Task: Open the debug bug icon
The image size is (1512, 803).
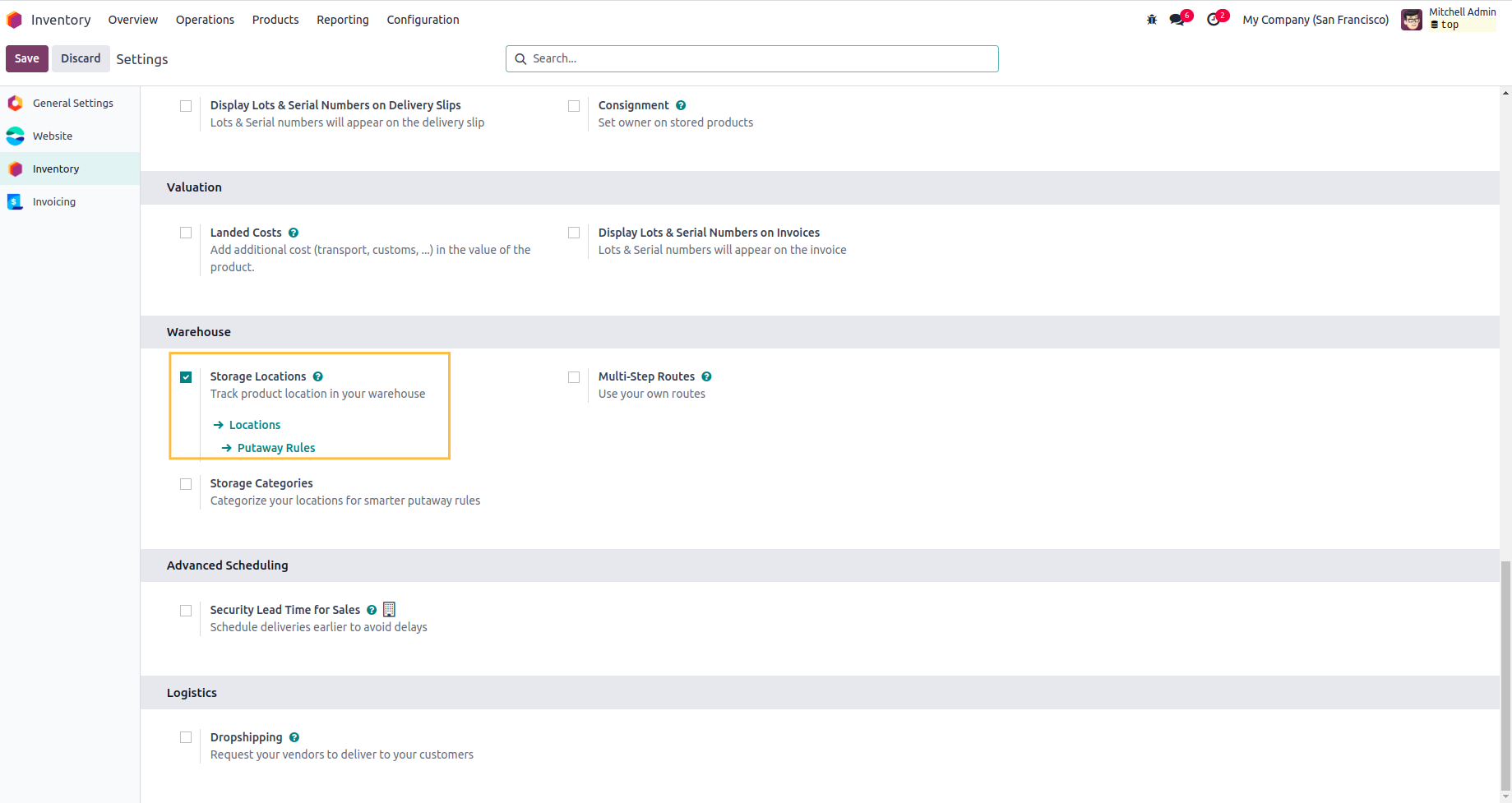Action: click(x=1152, y=20)
